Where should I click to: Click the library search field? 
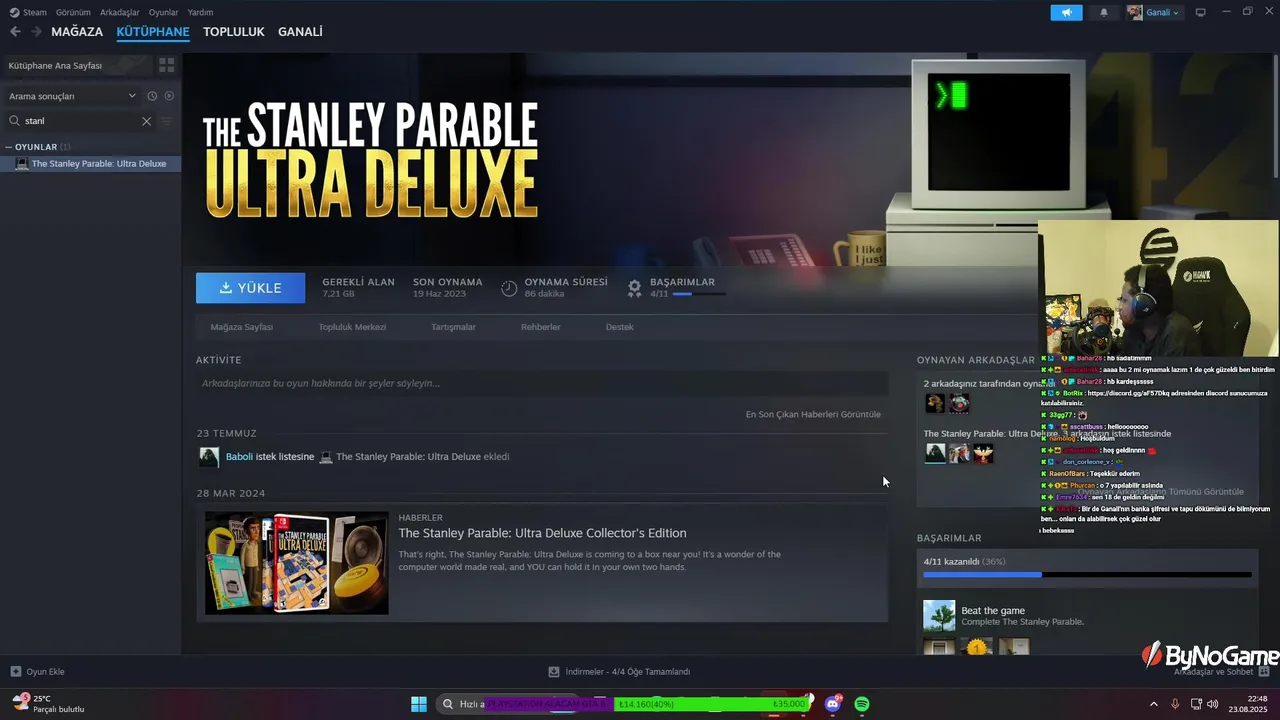coord(80,121)
